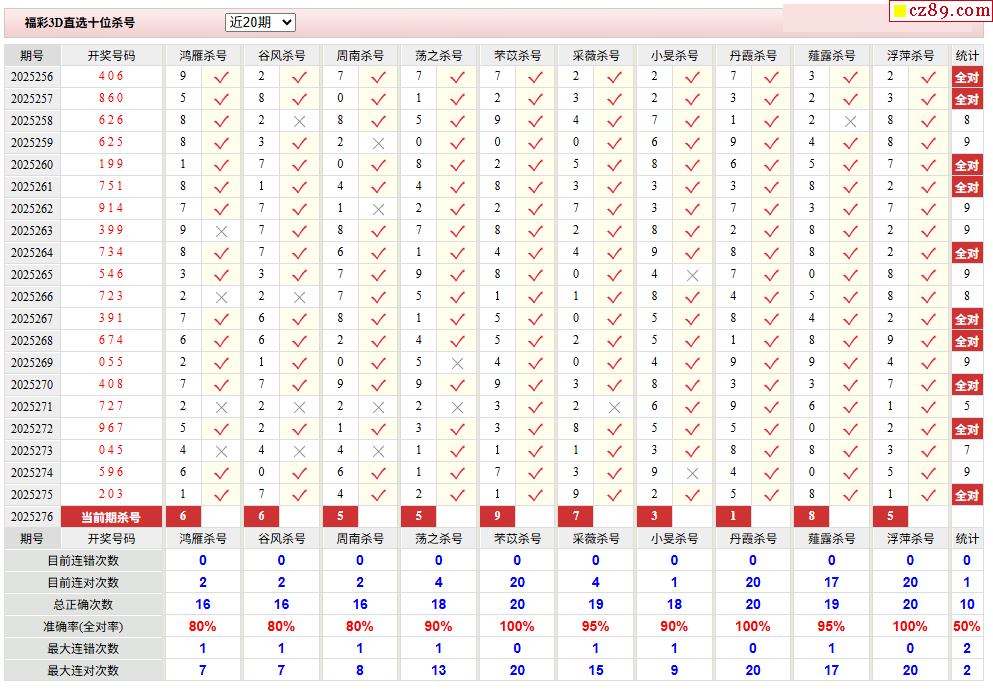Click the 统计 column header at top

coord(967,55)
